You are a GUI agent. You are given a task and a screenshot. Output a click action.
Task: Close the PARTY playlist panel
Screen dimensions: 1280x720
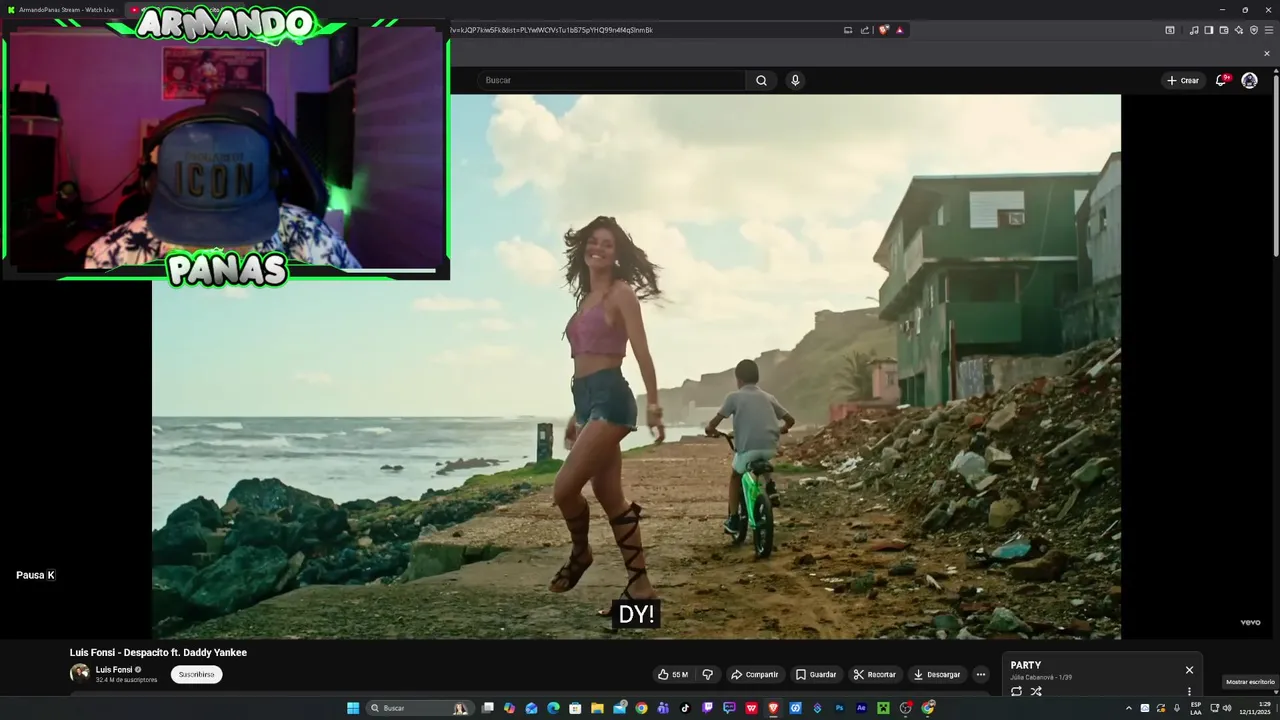pyautogui.click(x=1189, y=670)
